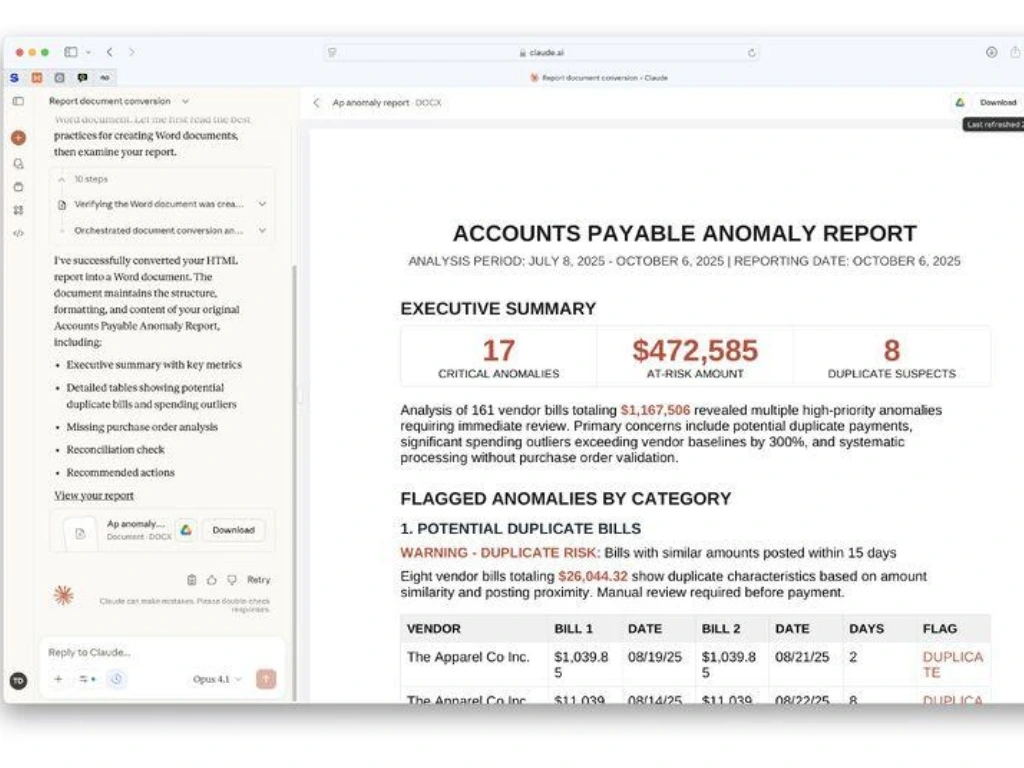Click the attach plus icon in composer
Image resolution: width=1024 pixels, height=768 pixels.
tap(59, 679)
